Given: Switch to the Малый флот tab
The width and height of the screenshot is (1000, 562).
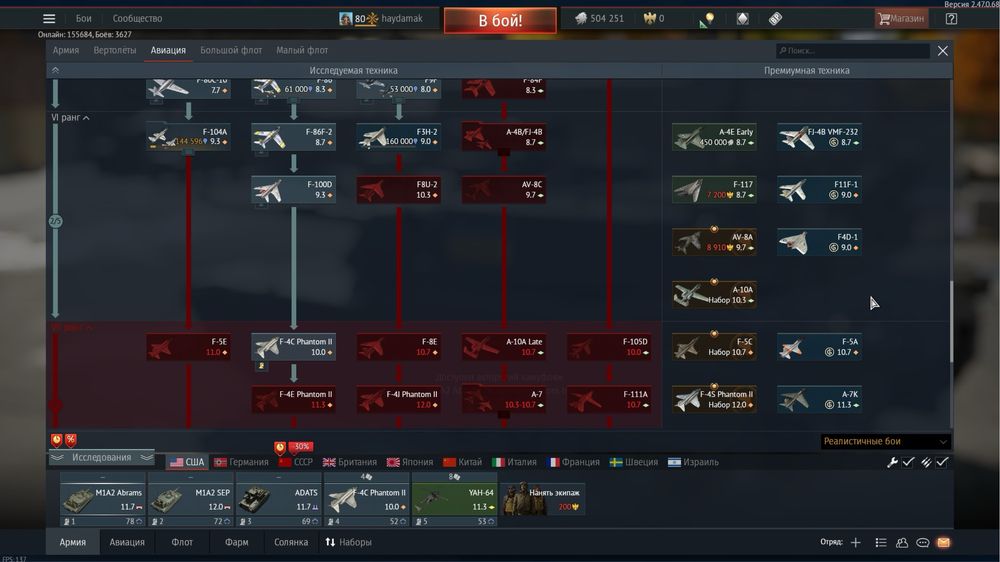Looking at the screenshot, I should coord(302,50).
